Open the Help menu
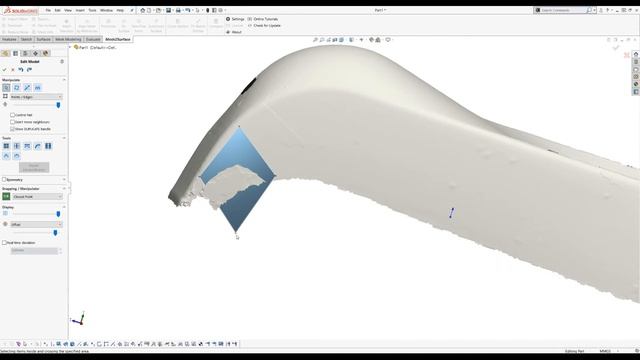The height and width of the screenshot is (360, 640). pos(120,10)
